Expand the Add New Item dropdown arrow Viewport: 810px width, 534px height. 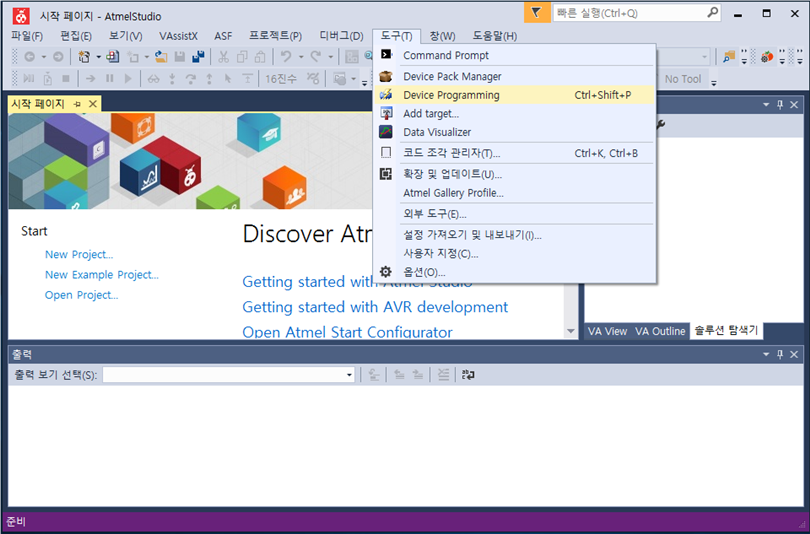point(147,57)
